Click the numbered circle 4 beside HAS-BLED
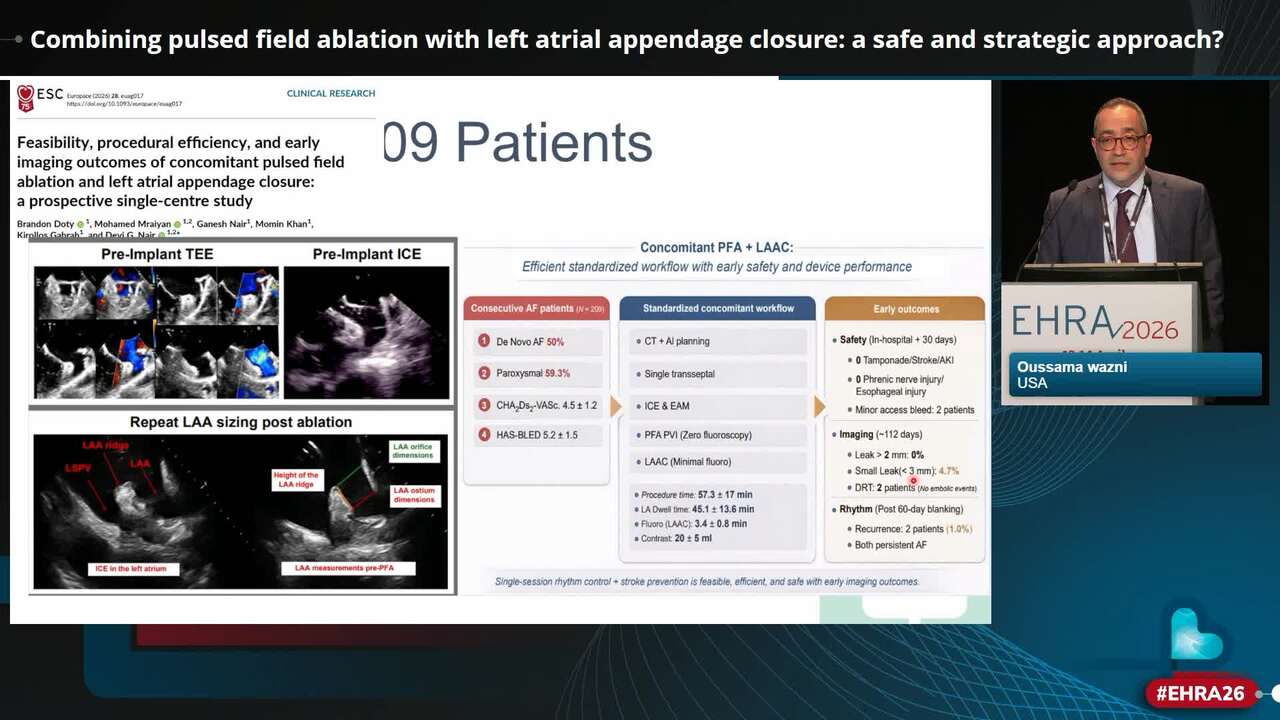1280x720 pixels. (x=484, y=435)
